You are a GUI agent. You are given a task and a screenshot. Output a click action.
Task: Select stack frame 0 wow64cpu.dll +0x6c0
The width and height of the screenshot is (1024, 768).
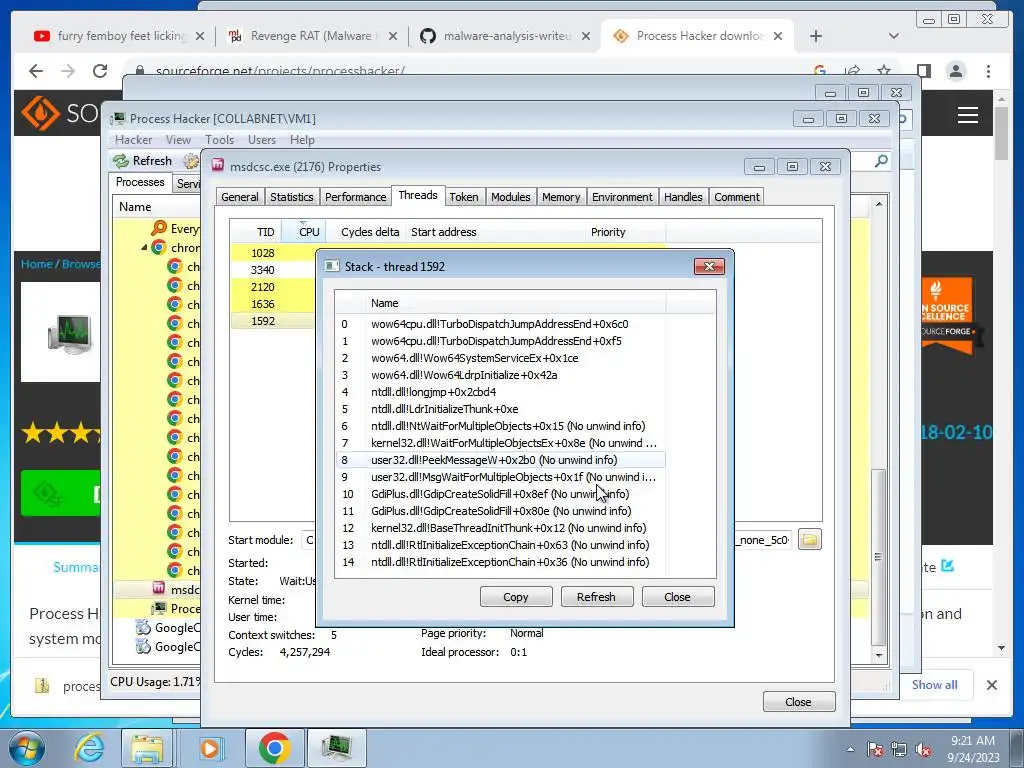point(501,324)
